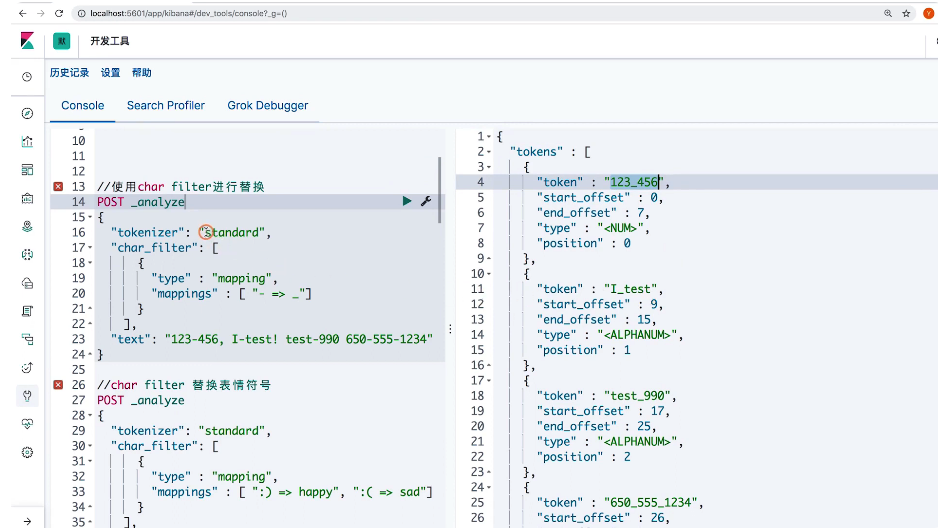Screen dimensions: 938x530
Task: Switch to the Grok Debugger tab
Action: pyautogui.click(x=267, y=105)
